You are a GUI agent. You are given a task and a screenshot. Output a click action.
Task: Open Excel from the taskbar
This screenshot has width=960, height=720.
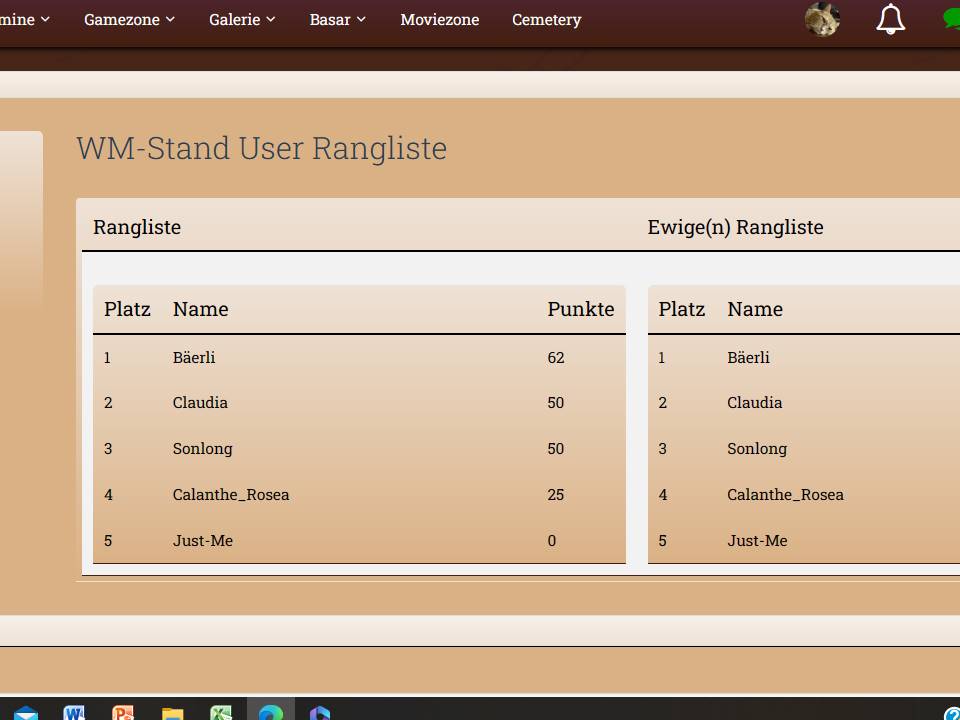221,712
